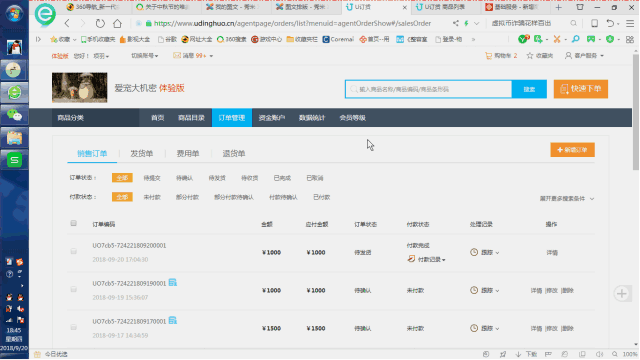Image resolution: width=640 pixels, height=360 pixels.
Task: Switch to the 发货单 tab
Action: [x=142, y=153]
